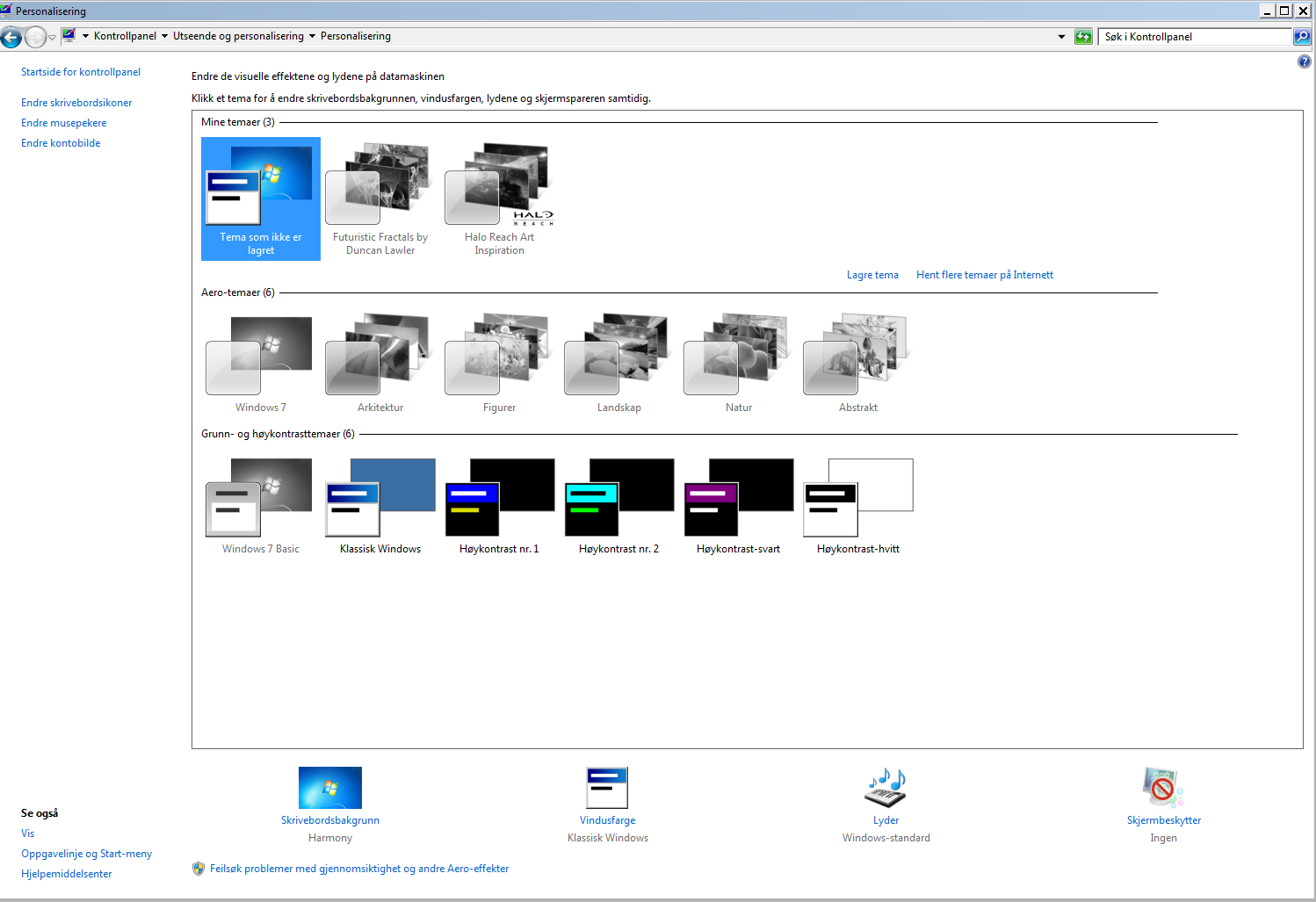Click Feilsøk problemer med gjennomsiktighet link

359,869
